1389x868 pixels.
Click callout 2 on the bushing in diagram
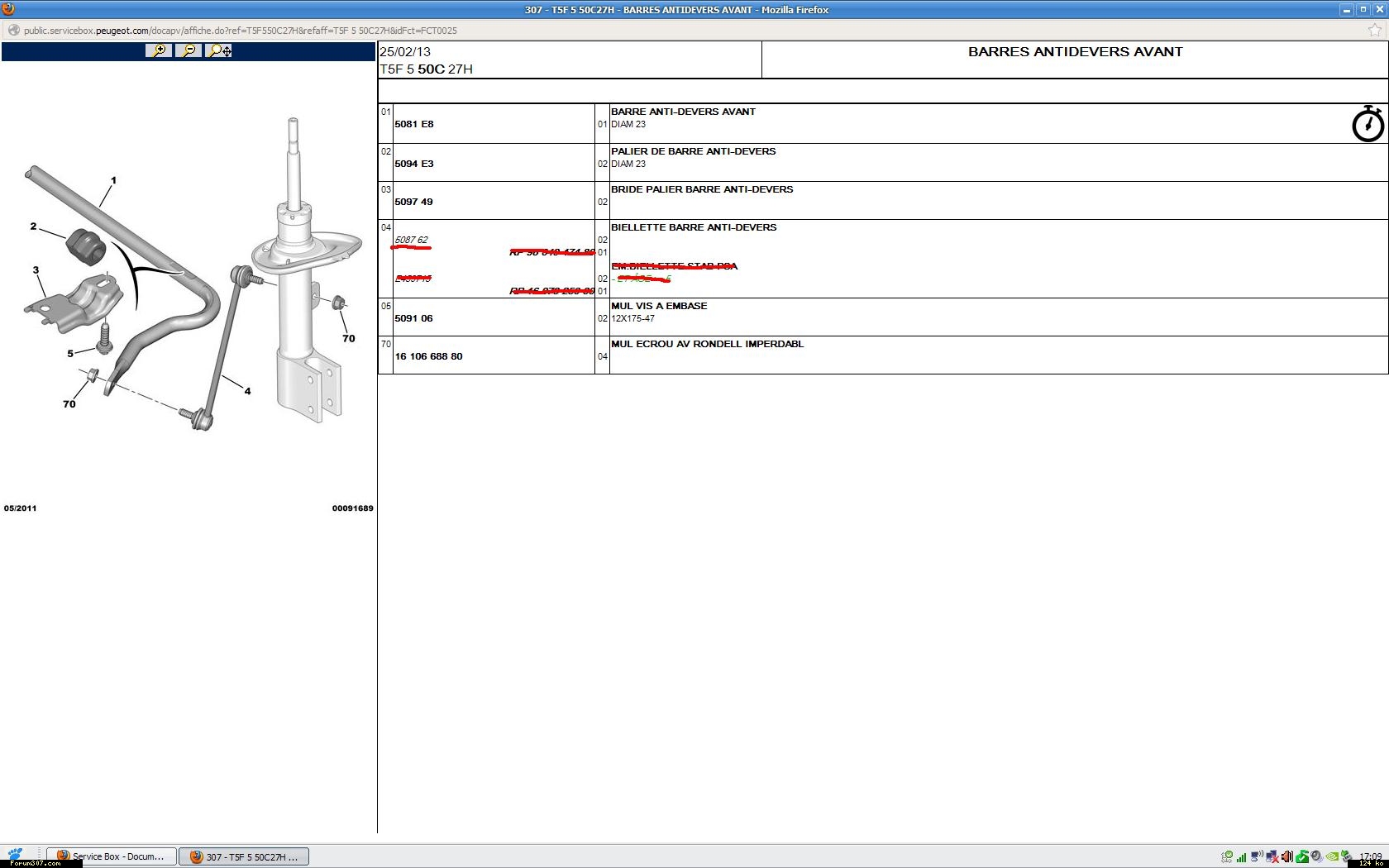tap(33, 227)
